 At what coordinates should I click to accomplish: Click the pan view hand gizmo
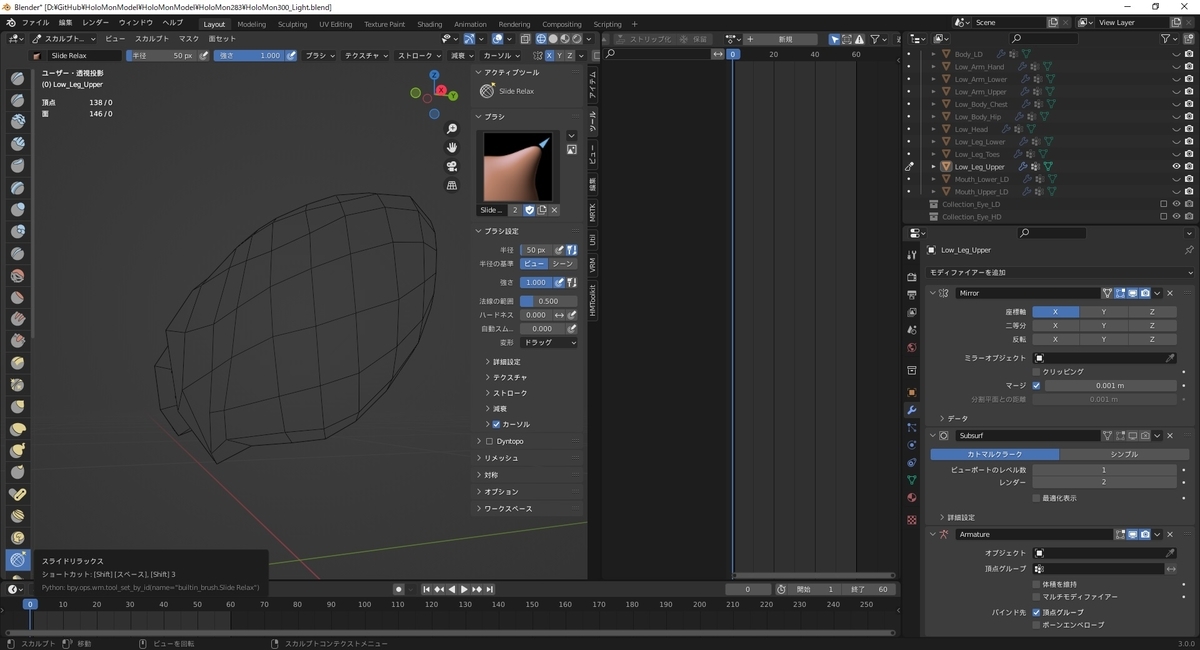pos(452,147)
